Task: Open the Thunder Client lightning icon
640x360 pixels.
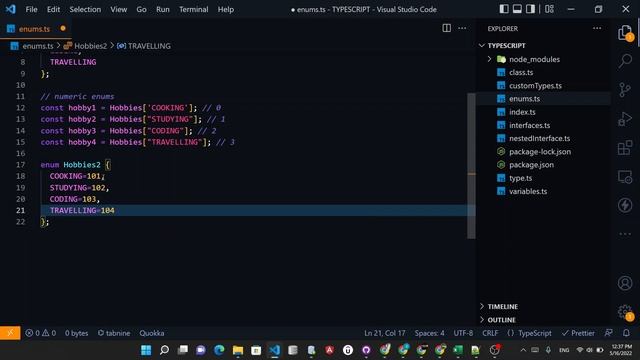Action: (x=625, y=205)
